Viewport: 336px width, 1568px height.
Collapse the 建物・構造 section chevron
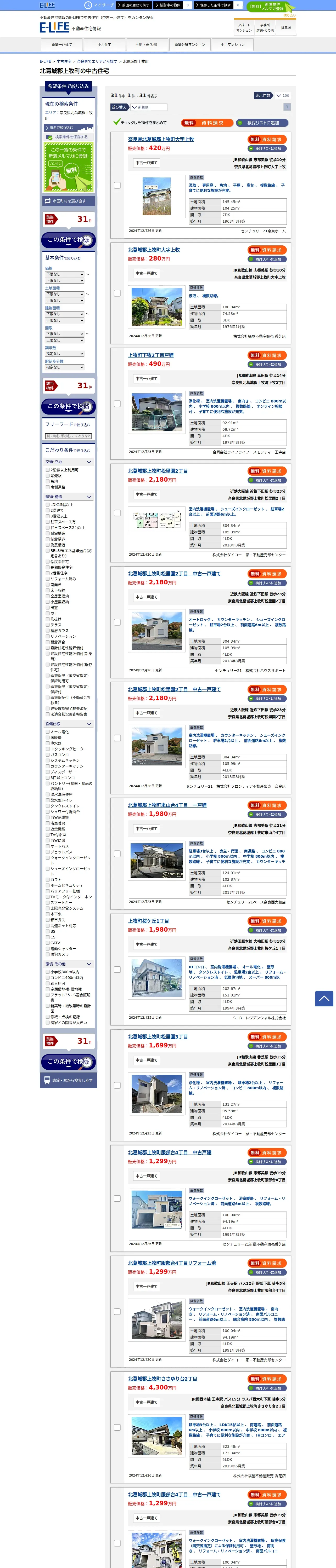89,497
